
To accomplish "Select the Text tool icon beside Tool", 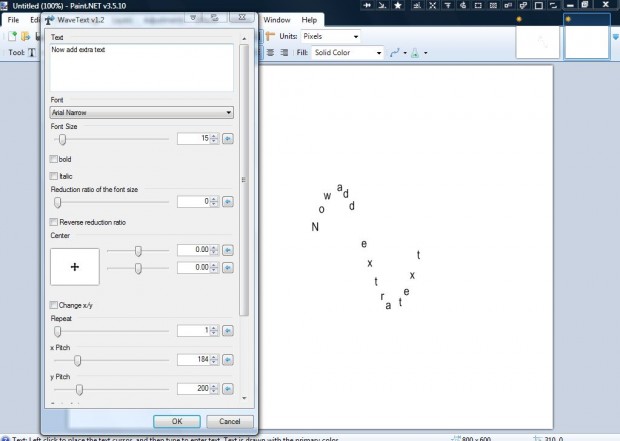I will (x=32, y=53).
